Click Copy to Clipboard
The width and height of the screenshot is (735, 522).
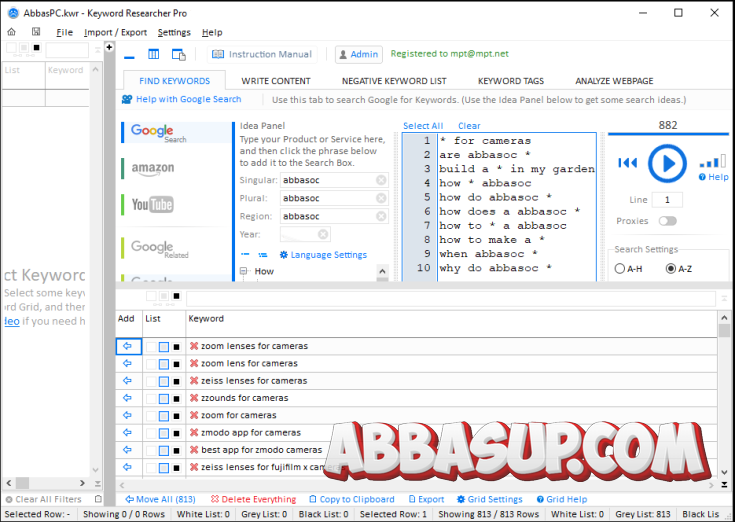[352, 499]
